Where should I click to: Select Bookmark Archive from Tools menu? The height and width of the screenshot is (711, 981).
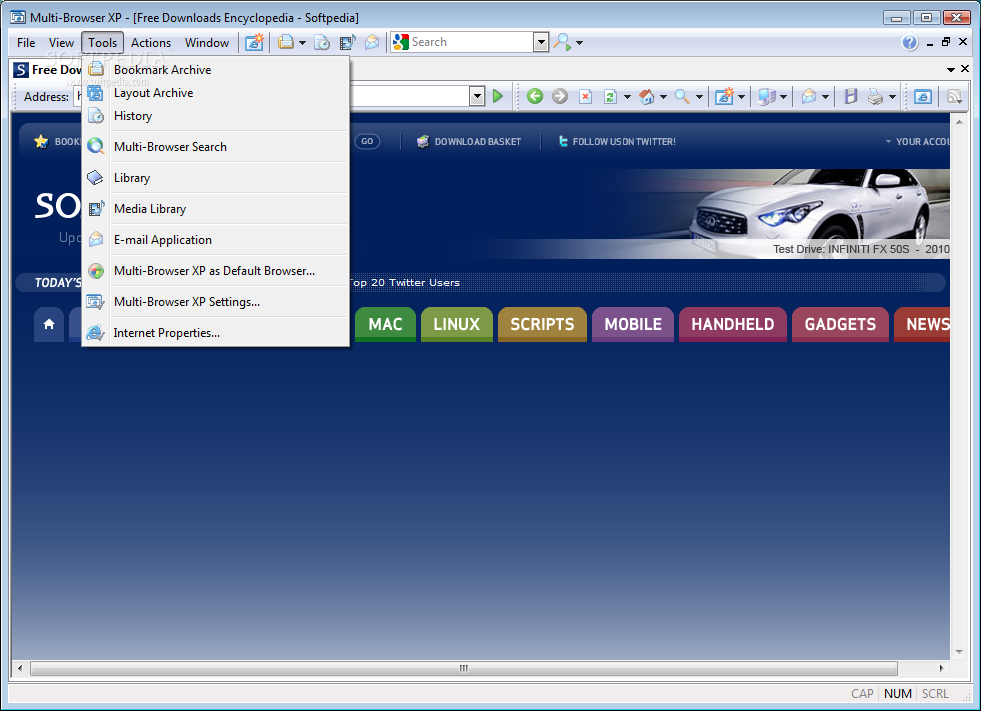215,69
